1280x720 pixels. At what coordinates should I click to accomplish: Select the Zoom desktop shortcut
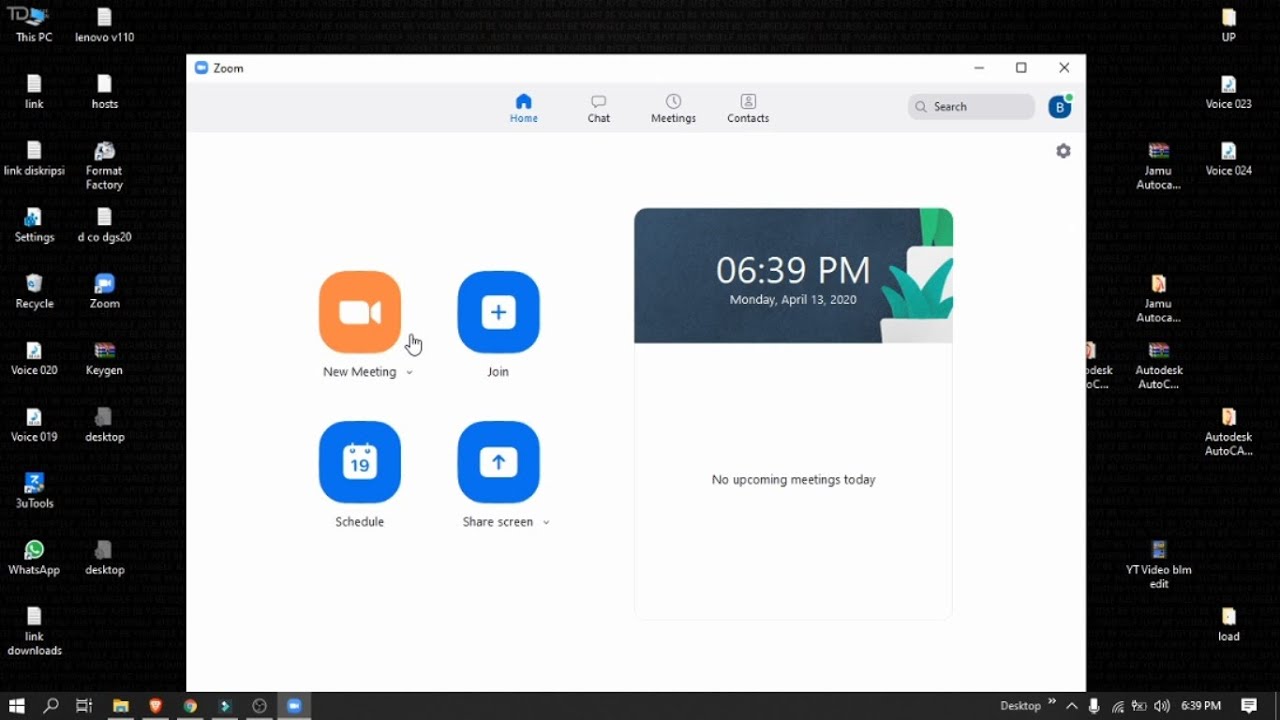105,291
